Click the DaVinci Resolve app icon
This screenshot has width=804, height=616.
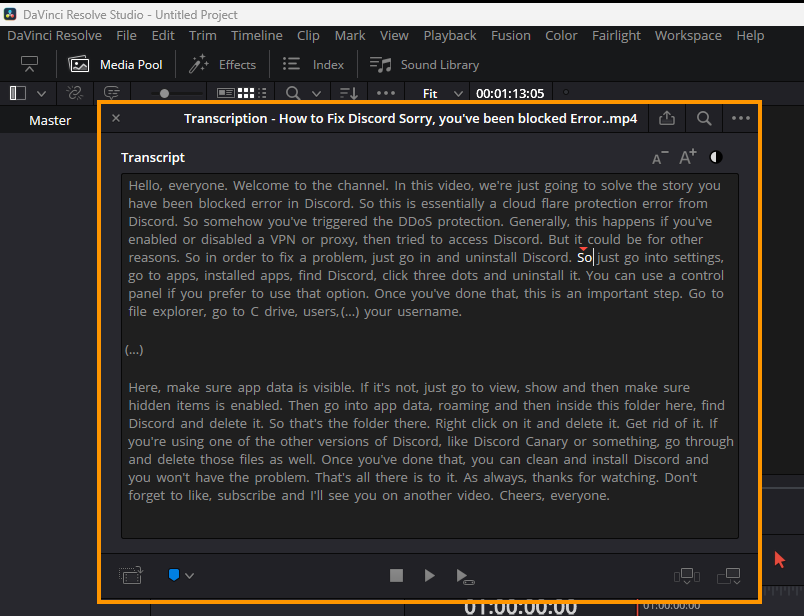[10, 14]
